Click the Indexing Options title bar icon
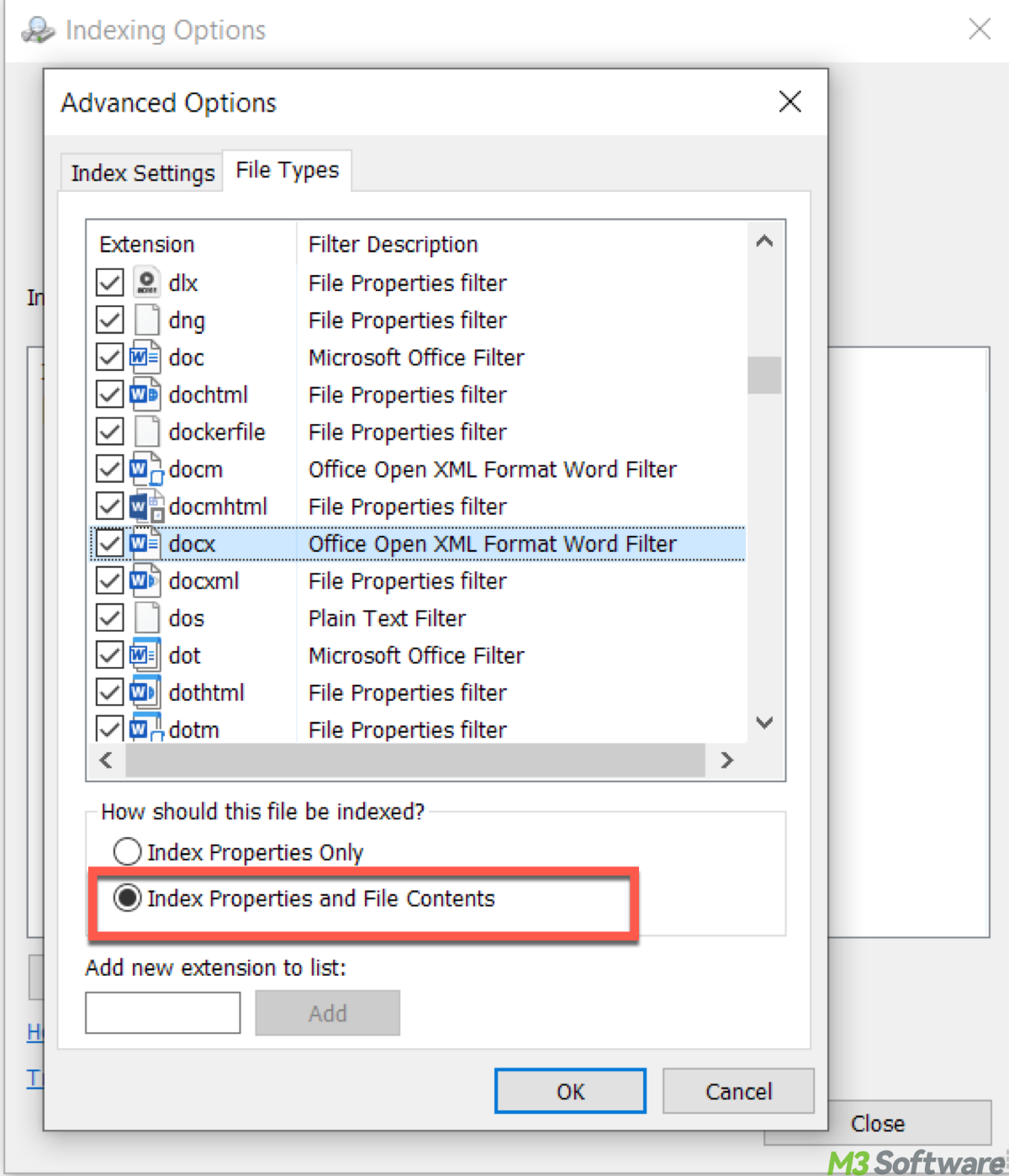The width and height of the screenshot is (1009, 1176). coord(39,30)
